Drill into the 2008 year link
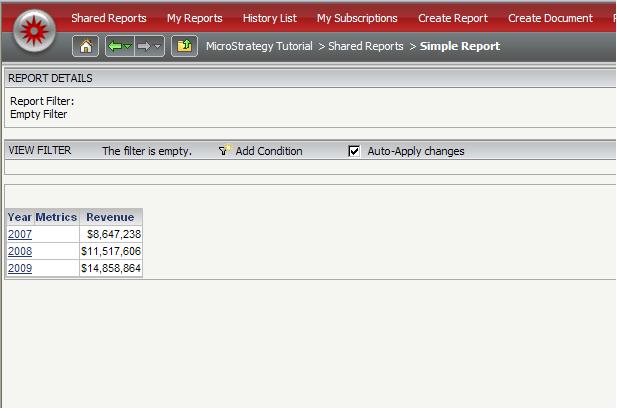The height and width of the screenshot is (411, 617). 20,251
